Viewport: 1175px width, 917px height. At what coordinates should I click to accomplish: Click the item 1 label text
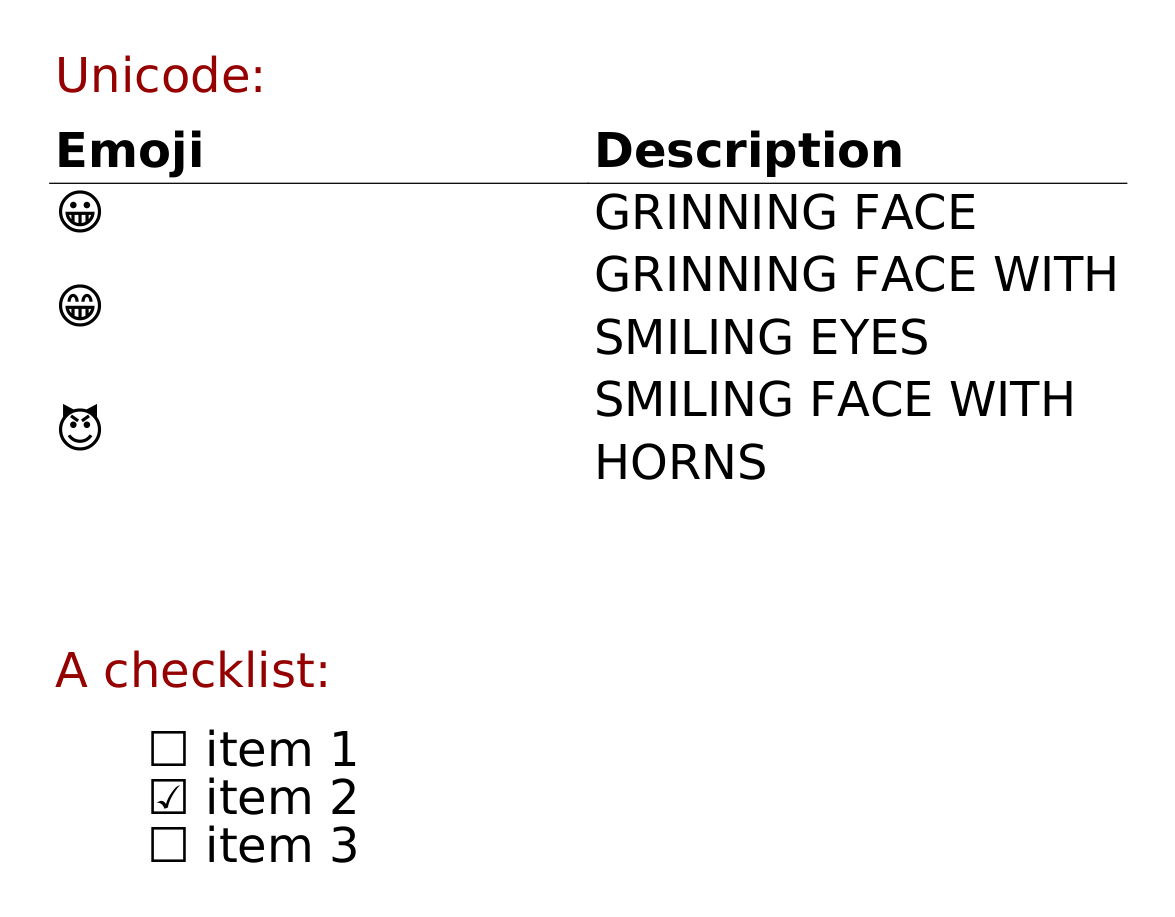[x=281, y=750]
